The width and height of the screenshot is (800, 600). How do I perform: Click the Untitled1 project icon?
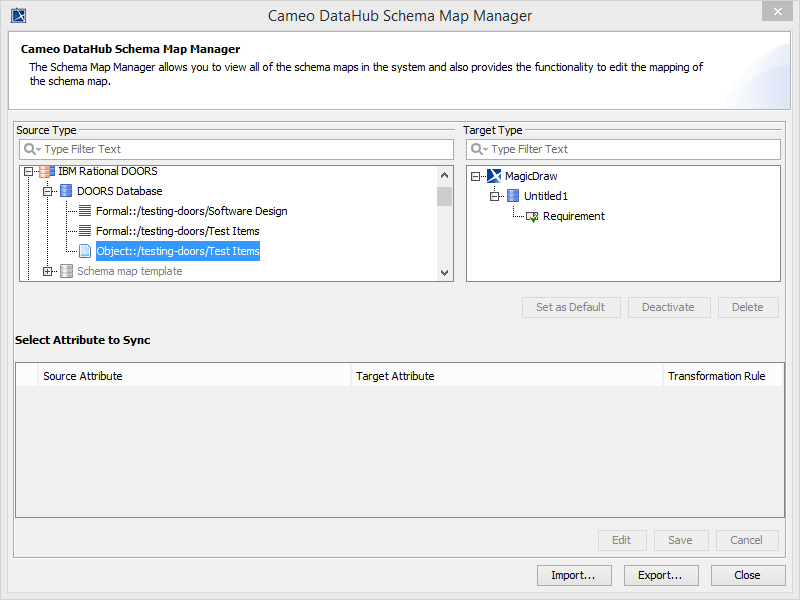pos(513,196)
